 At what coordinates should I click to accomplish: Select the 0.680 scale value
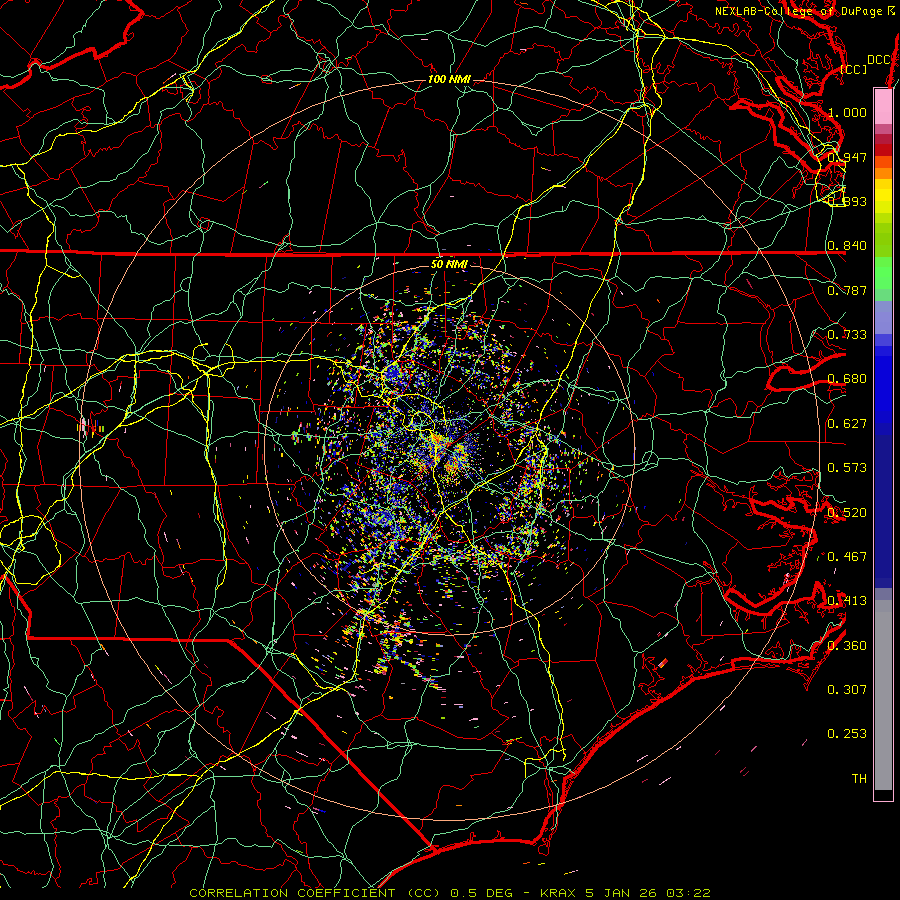[847, 379]
